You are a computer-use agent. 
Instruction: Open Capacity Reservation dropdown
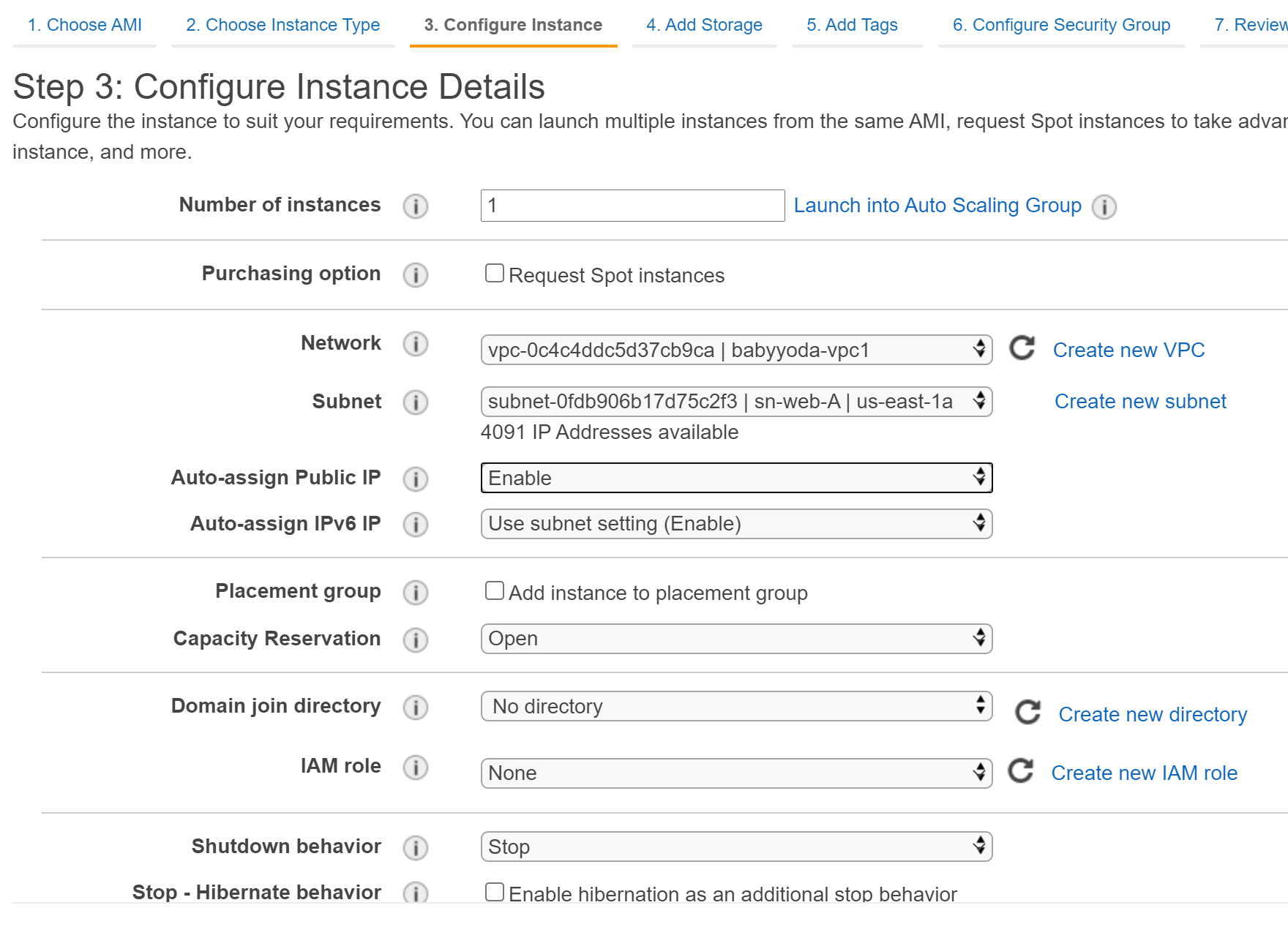point(736,639)
